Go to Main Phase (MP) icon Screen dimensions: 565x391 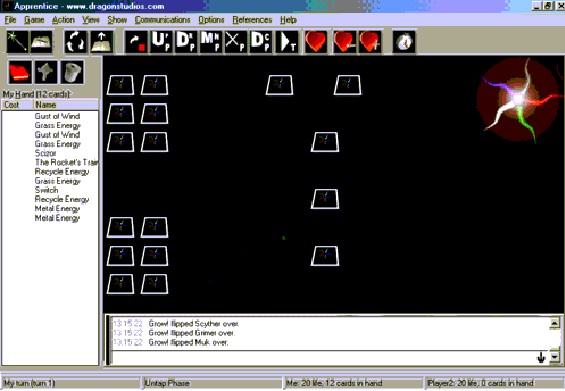pos(211,42)
